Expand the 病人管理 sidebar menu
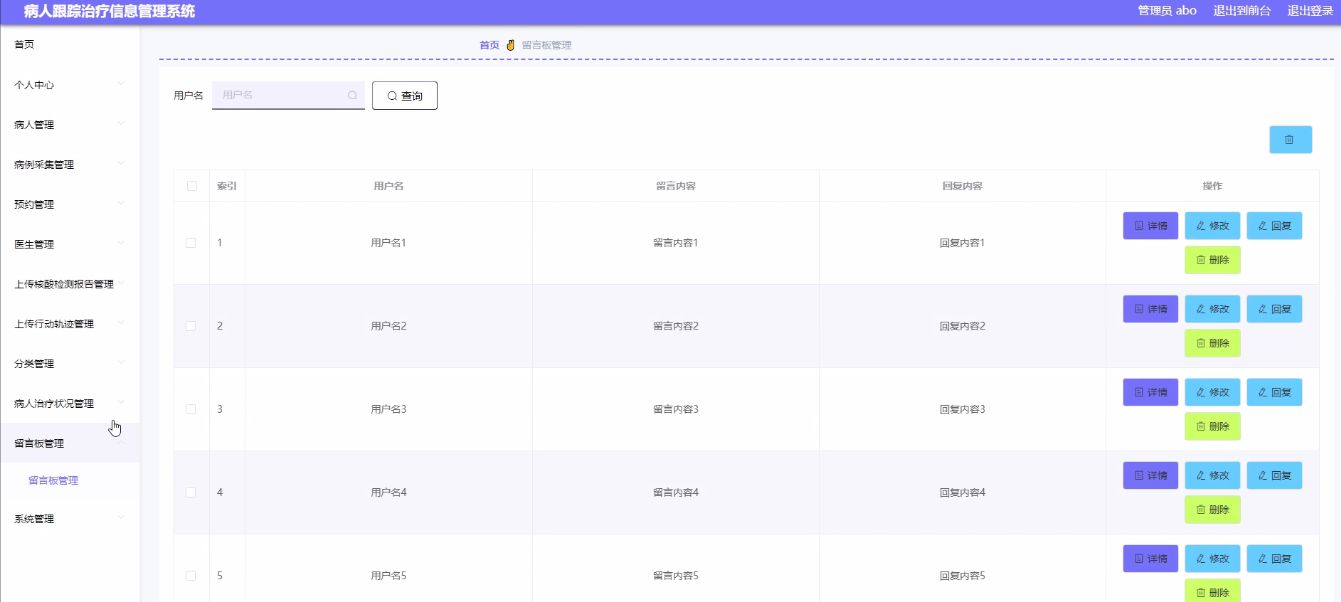 click(70, 125)
